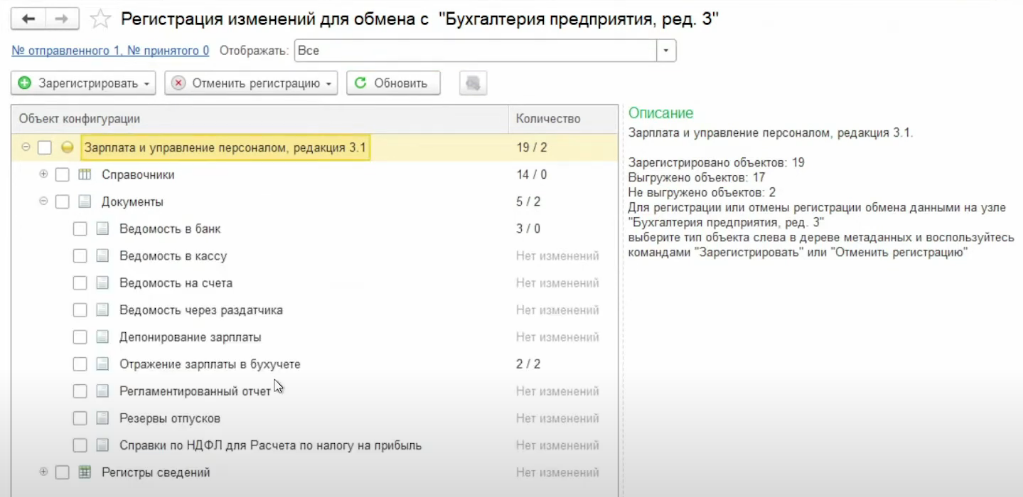Check the Ведомость в кассу checkbox
This screenshot has width=1023, height=497.
pyautogui.click(x=80, y=256)
